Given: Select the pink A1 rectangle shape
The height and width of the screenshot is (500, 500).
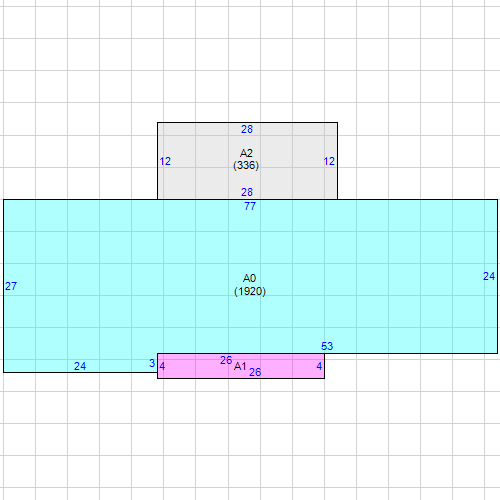Looking at the screenshot, I should (241, 366).
